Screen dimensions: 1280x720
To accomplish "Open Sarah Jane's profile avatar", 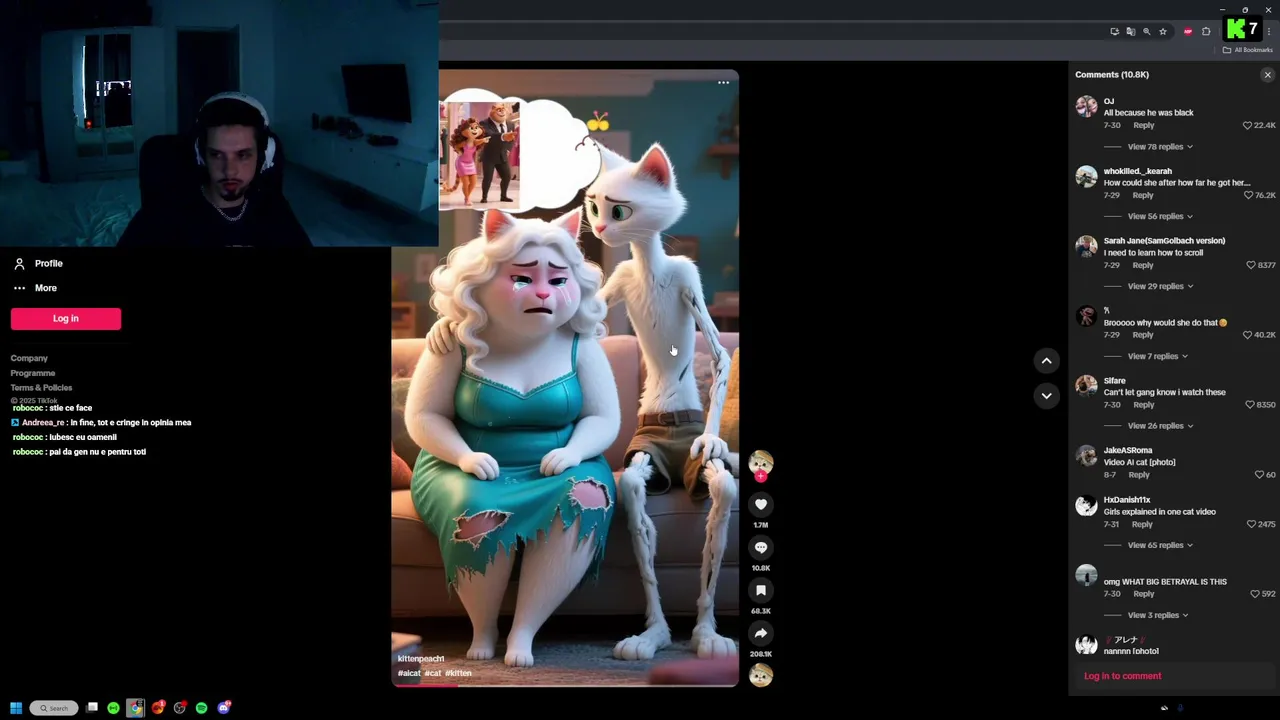I will pos(1086,246).
